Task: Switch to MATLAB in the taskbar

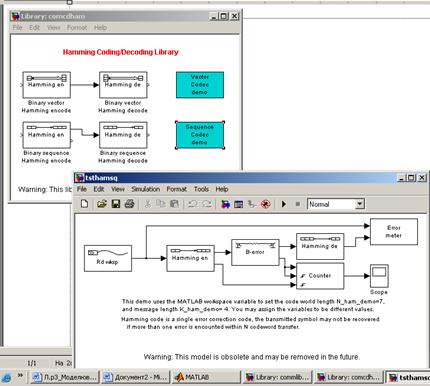Action: point(206,377)
